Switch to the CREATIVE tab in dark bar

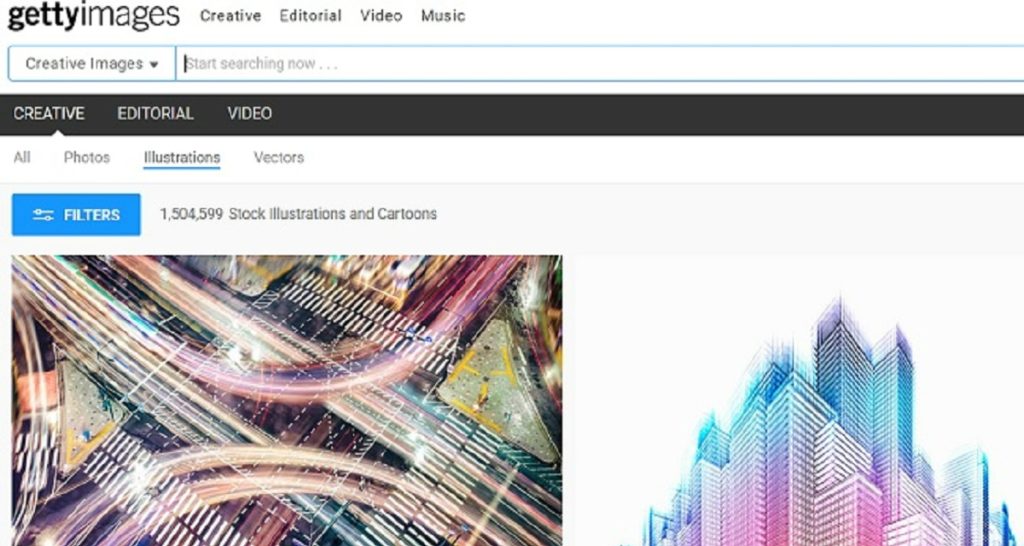pyautogui.click(x=49, y=114)
